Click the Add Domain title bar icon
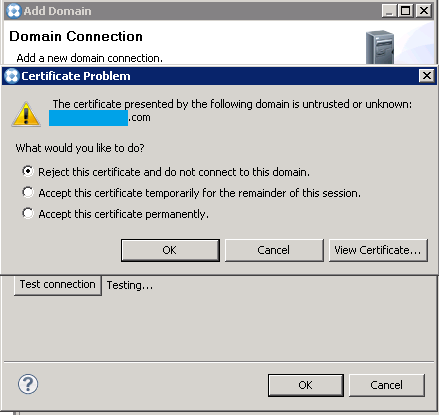The width and height of the screenshot is (439, 415). tap(14, 11)
